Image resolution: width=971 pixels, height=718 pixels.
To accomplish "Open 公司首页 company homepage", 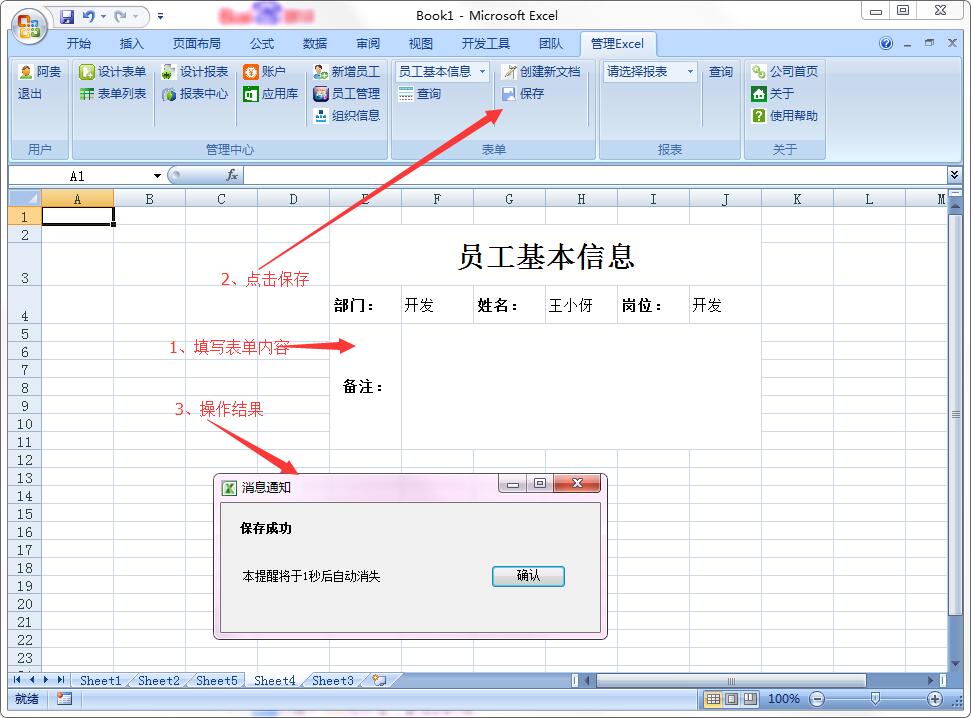I will click(x=784, y=72).
